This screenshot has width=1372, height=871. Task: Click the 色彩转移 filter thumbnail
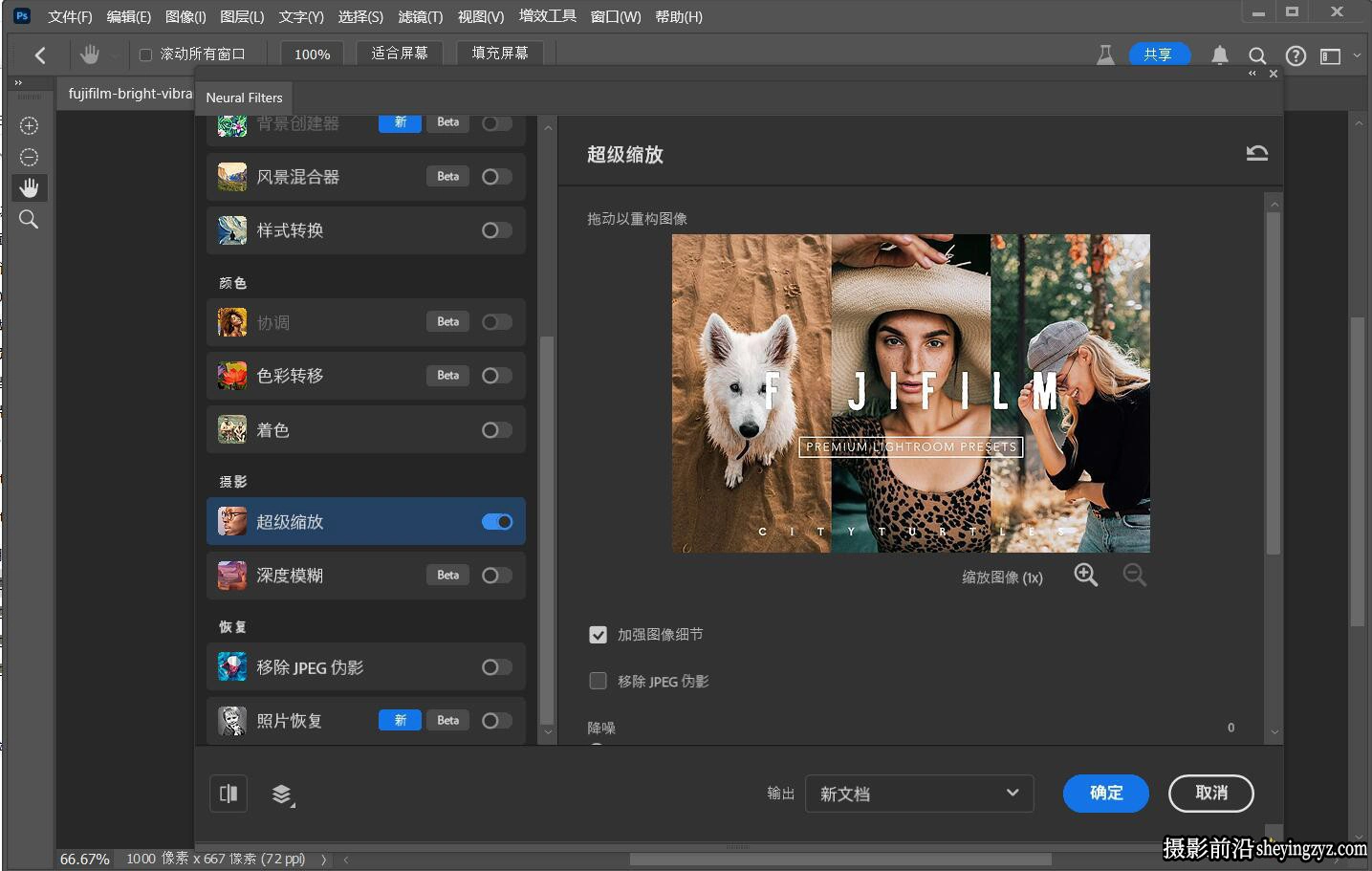(232, 376)
